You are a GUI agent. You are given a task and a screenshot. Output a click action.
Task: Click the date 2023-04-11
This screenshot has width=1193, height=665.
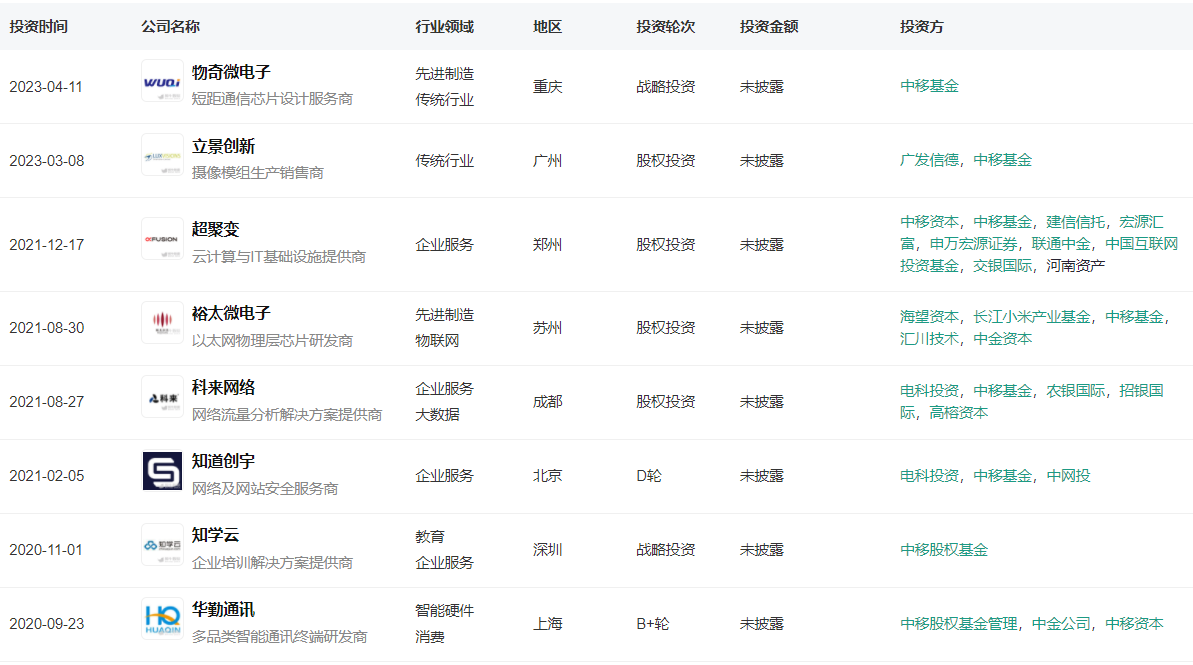(x=46, y=87)
